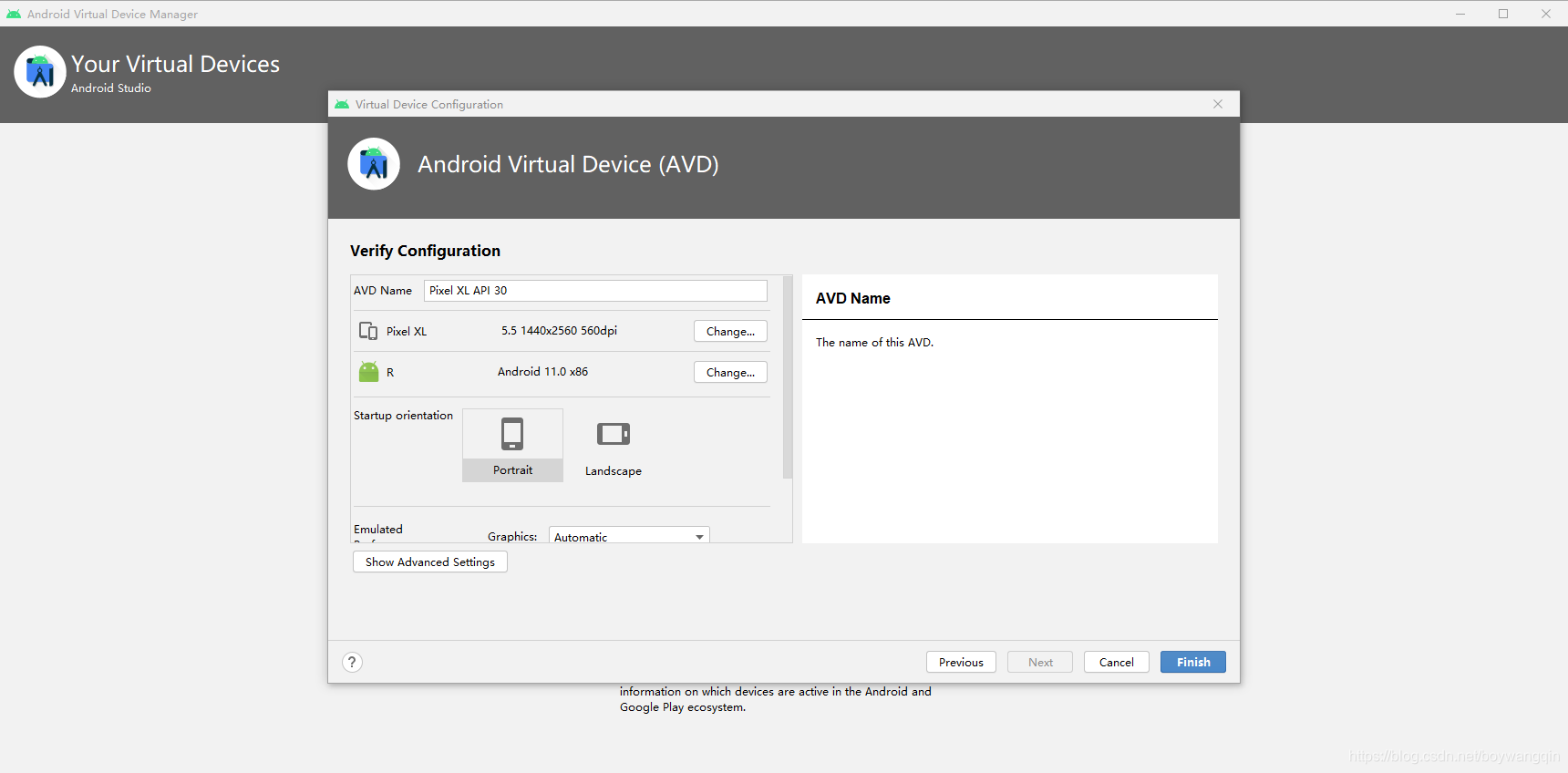The image size is (1568, 773).
Task: Click the '5.5 1440x2560 560dpi' device spec text
Action: coord(559,331)
